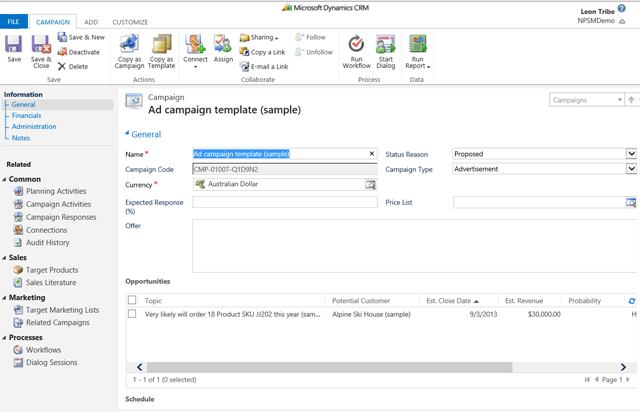Viewport: 640px width, 412px height.
Task: Click Copy a Link
Action: pos(262,52)
